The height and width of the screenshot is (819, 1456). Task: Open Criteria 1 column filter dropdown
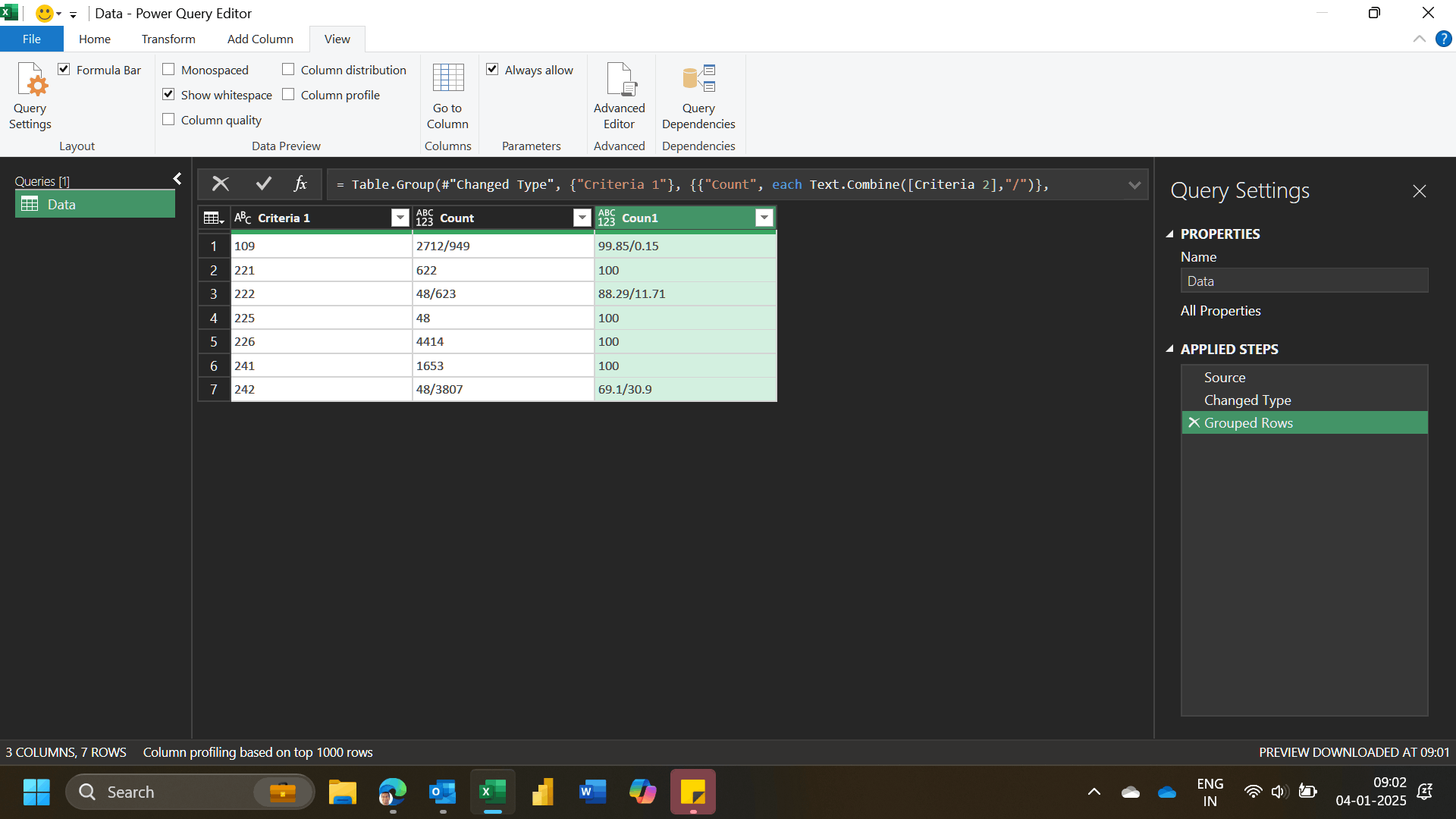pos(400,218)
